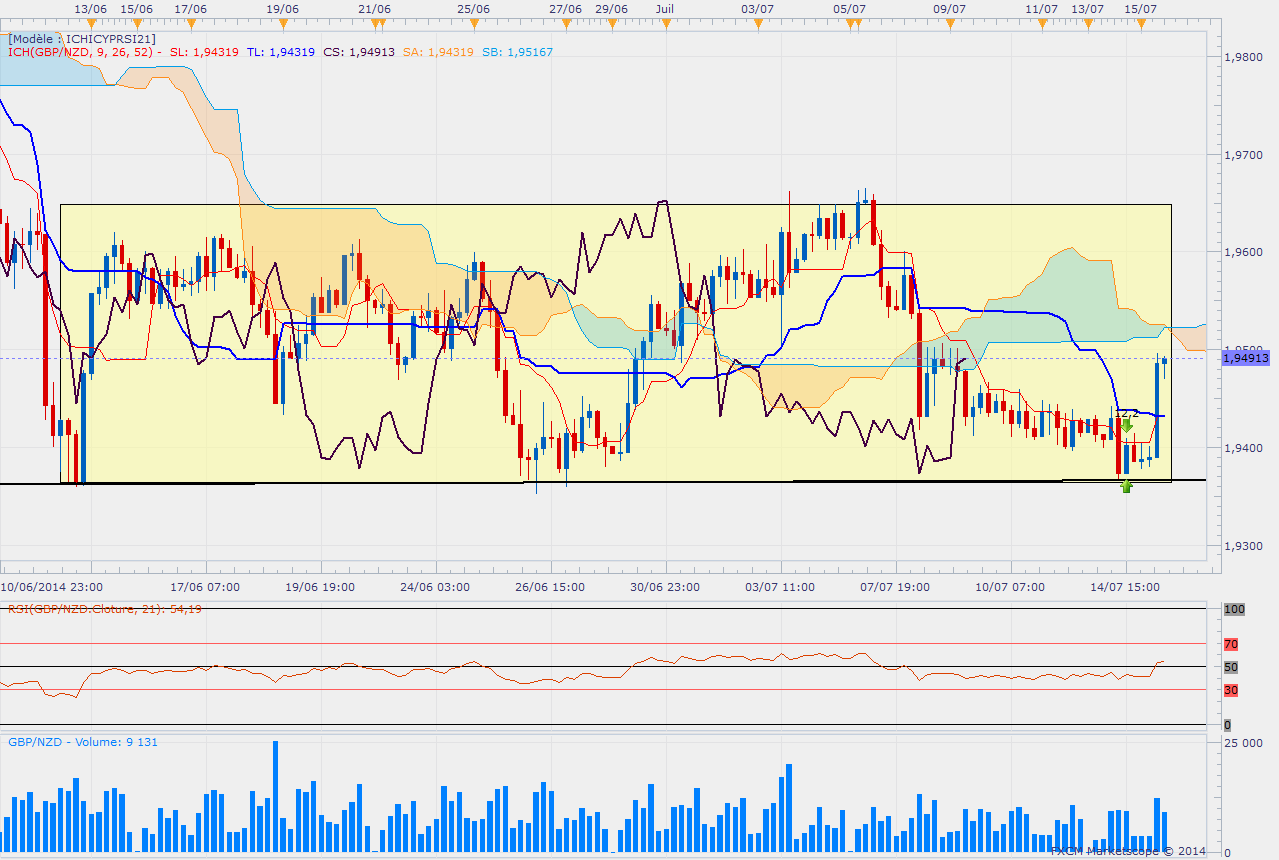
Task: Select the orange marker under 27/06
Action: click(565, 23)
